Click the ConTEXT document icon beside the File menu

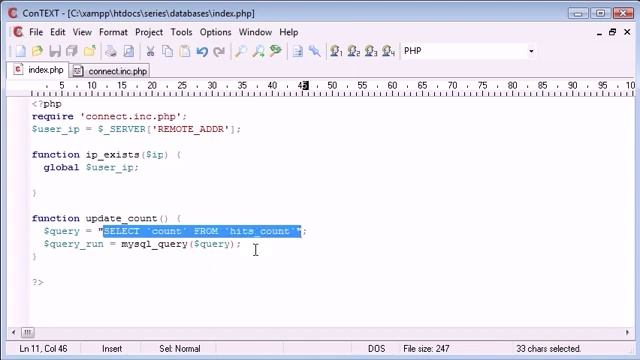pos(18,32)
